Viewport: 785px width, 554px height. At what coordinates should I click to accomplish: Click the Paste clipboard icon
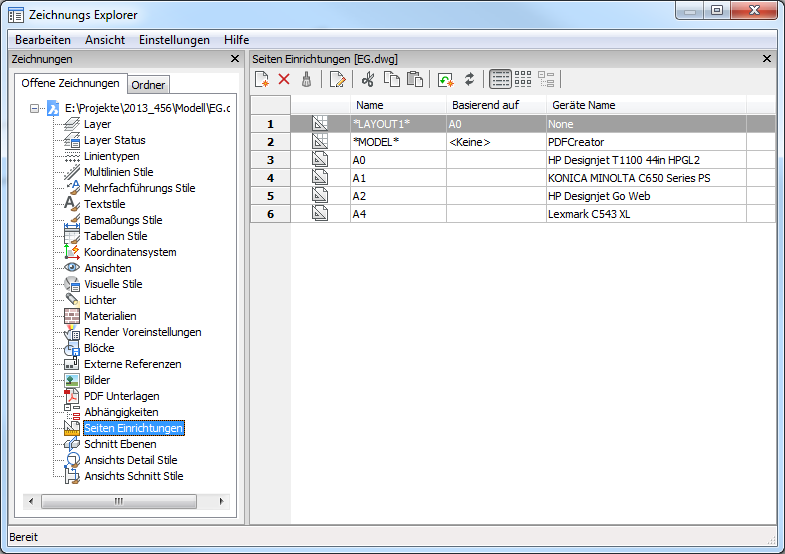click(414, 79)
